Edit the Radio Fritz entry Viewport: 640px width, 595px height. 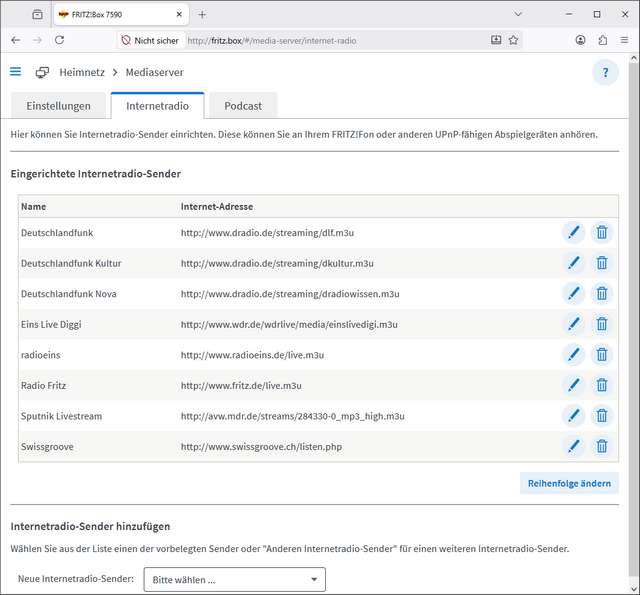click(573, 385)
